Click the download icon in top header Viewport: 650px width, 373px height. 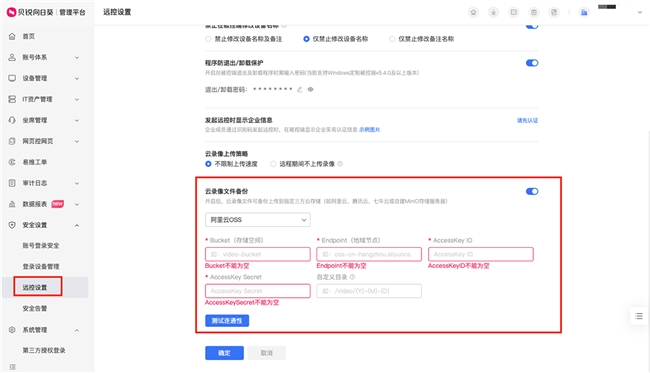[x=493, y=12]
